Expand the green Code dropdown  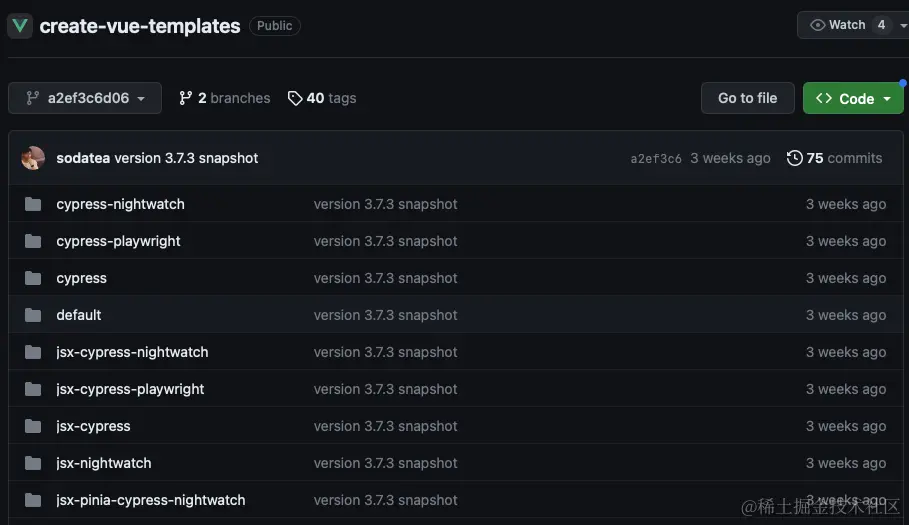853,98
